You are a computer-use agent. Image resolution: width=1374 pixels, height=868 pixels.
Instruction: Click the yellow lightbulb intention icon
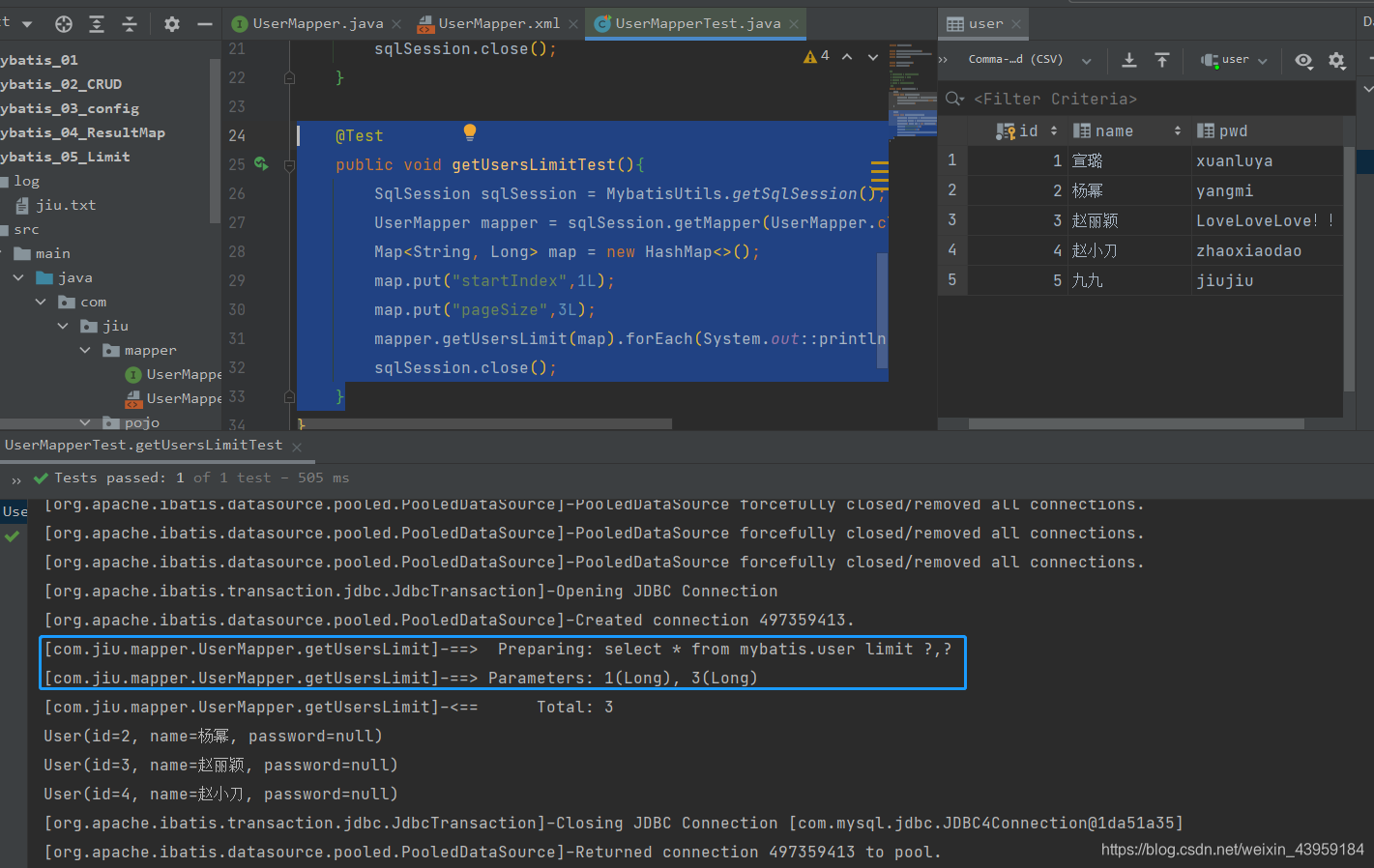tap(469, 132)
